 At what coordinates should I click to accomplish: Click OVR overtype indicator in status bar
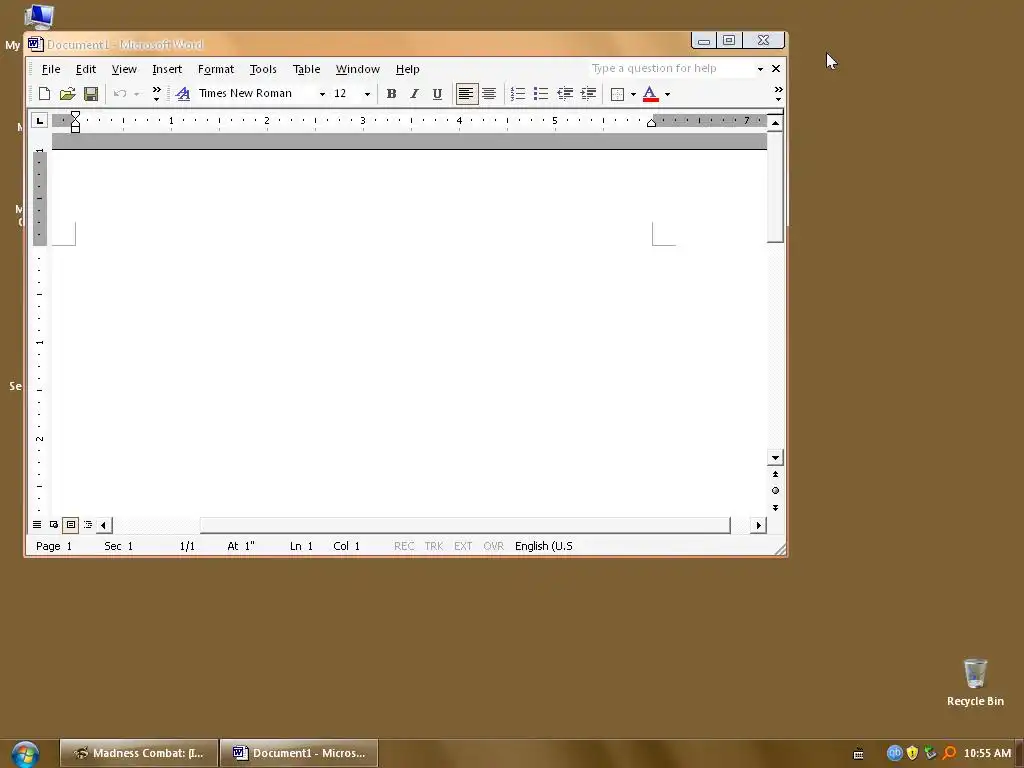pyautogui.click(x=494, y=546)
